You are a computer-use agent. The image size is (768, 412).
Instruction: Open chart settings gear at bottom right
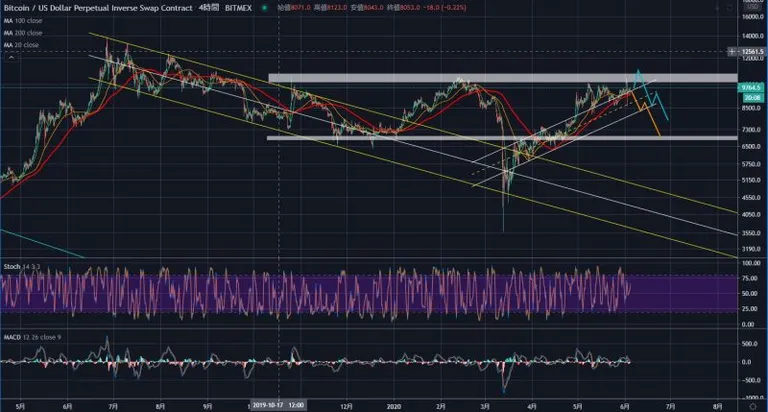coord(753,407)
